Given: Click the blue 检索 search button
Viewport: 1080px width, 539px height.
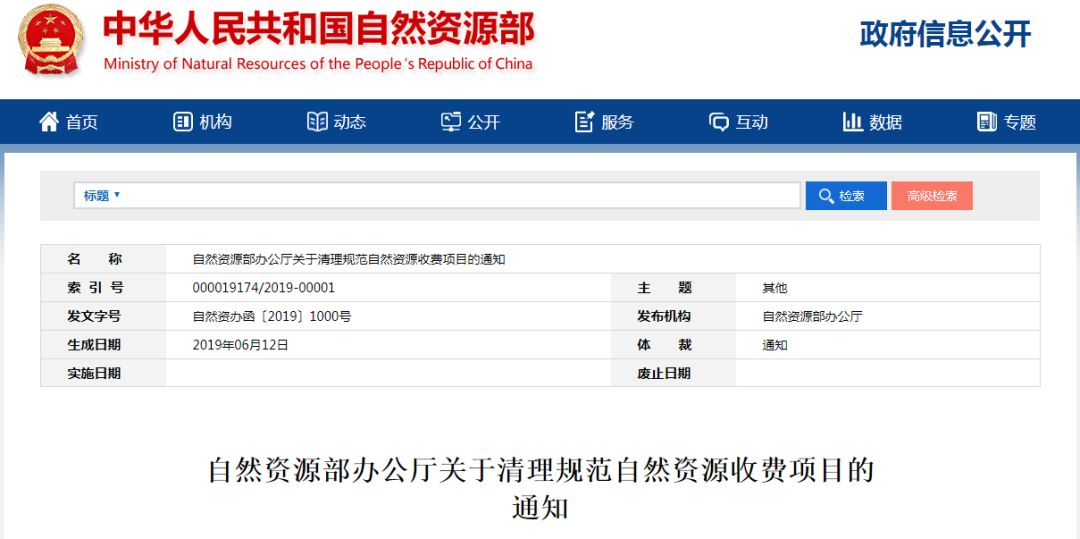Looking at the screenshot, I should pos(846,196).
